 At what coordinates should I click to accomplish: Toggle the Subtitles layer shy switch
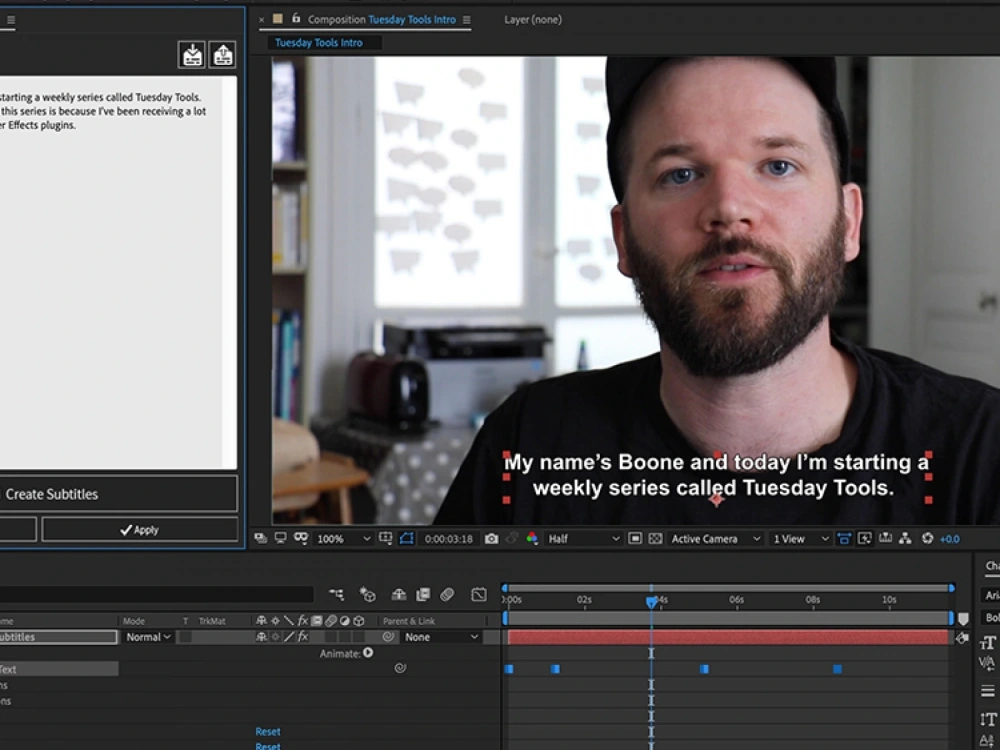pyautogui.click(x=261, y=636)
